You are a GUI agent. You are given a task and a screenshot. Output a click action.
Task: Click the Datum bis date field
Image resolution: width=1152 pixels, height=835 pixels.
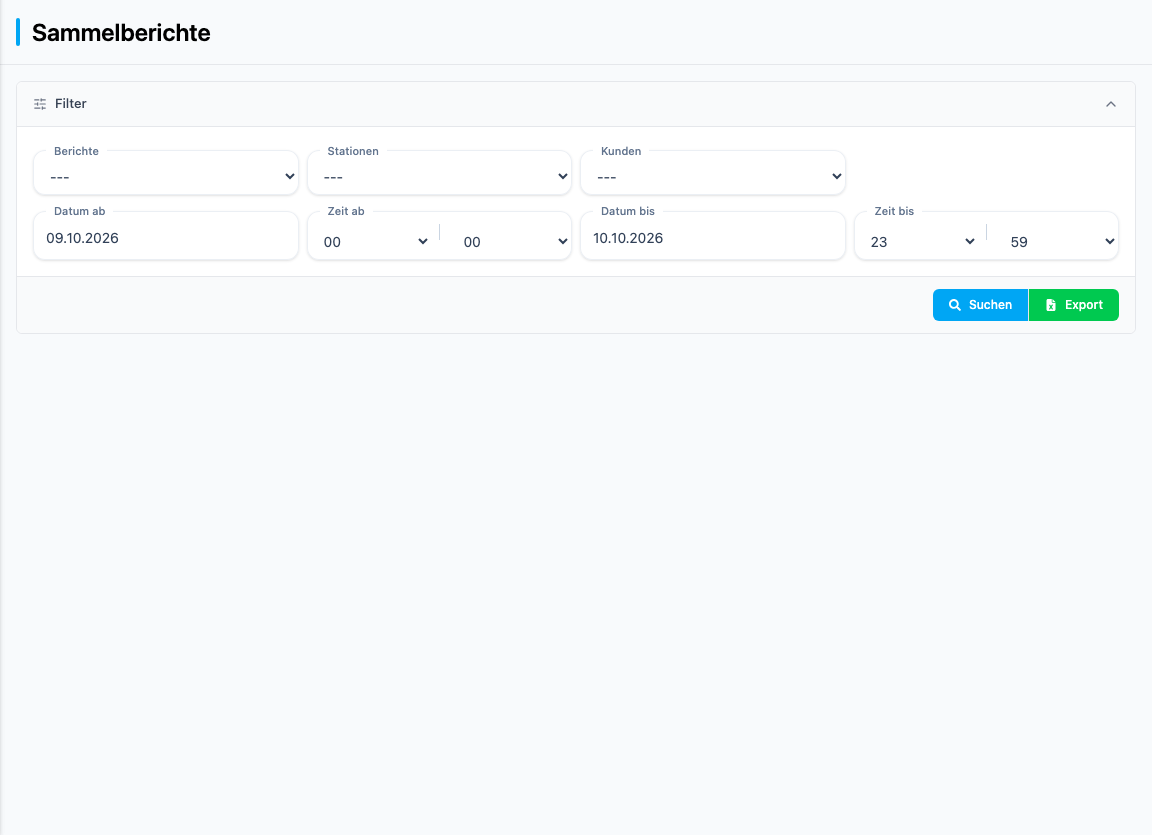pyautogui.click(x=713, y=238)
